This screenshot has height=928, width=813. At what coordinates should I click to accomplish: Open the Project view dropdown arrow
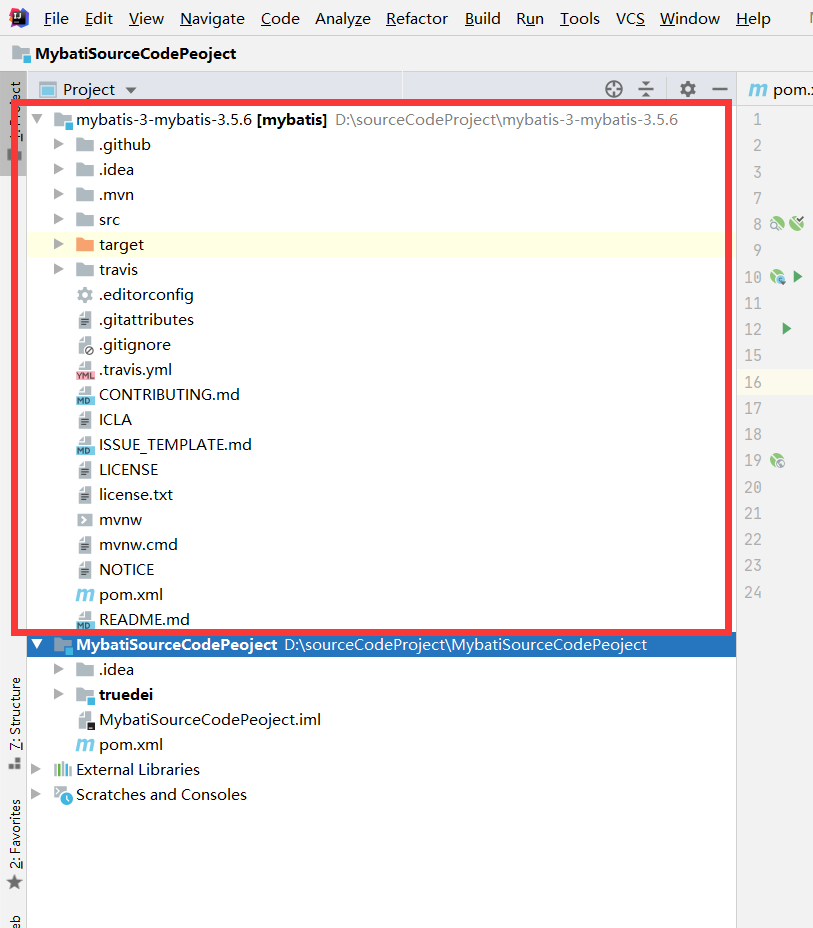pyautogui.click(x=131, y=90)
